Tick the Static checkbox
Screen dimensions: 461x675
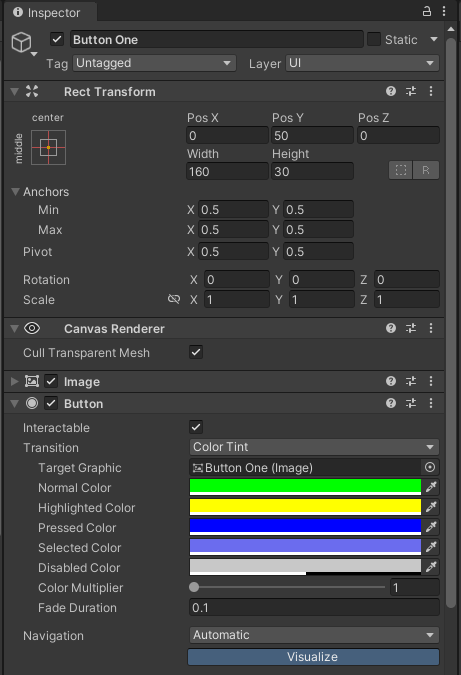click(374, 40)
